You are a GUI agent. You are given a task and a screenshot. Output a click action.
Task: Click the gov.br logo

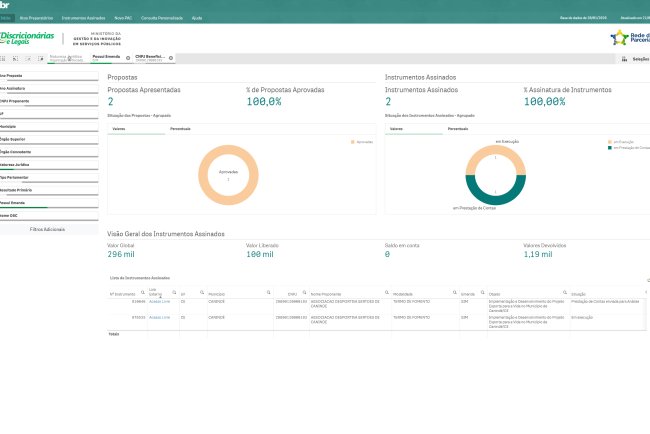click(x=5, y=5)
